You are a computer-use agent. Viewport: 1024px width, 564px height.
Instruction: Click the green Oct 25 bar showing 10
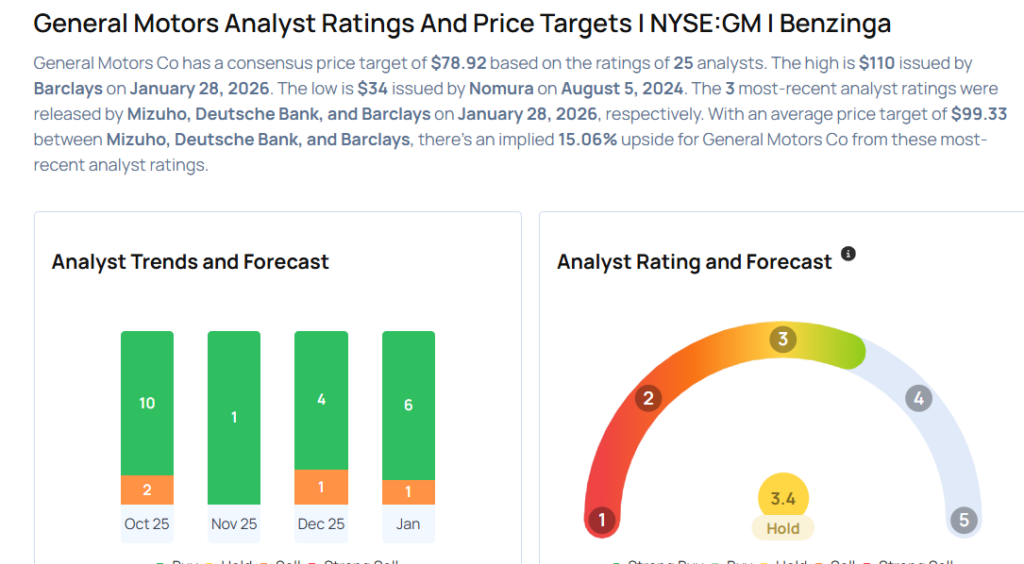pos(147,403)
